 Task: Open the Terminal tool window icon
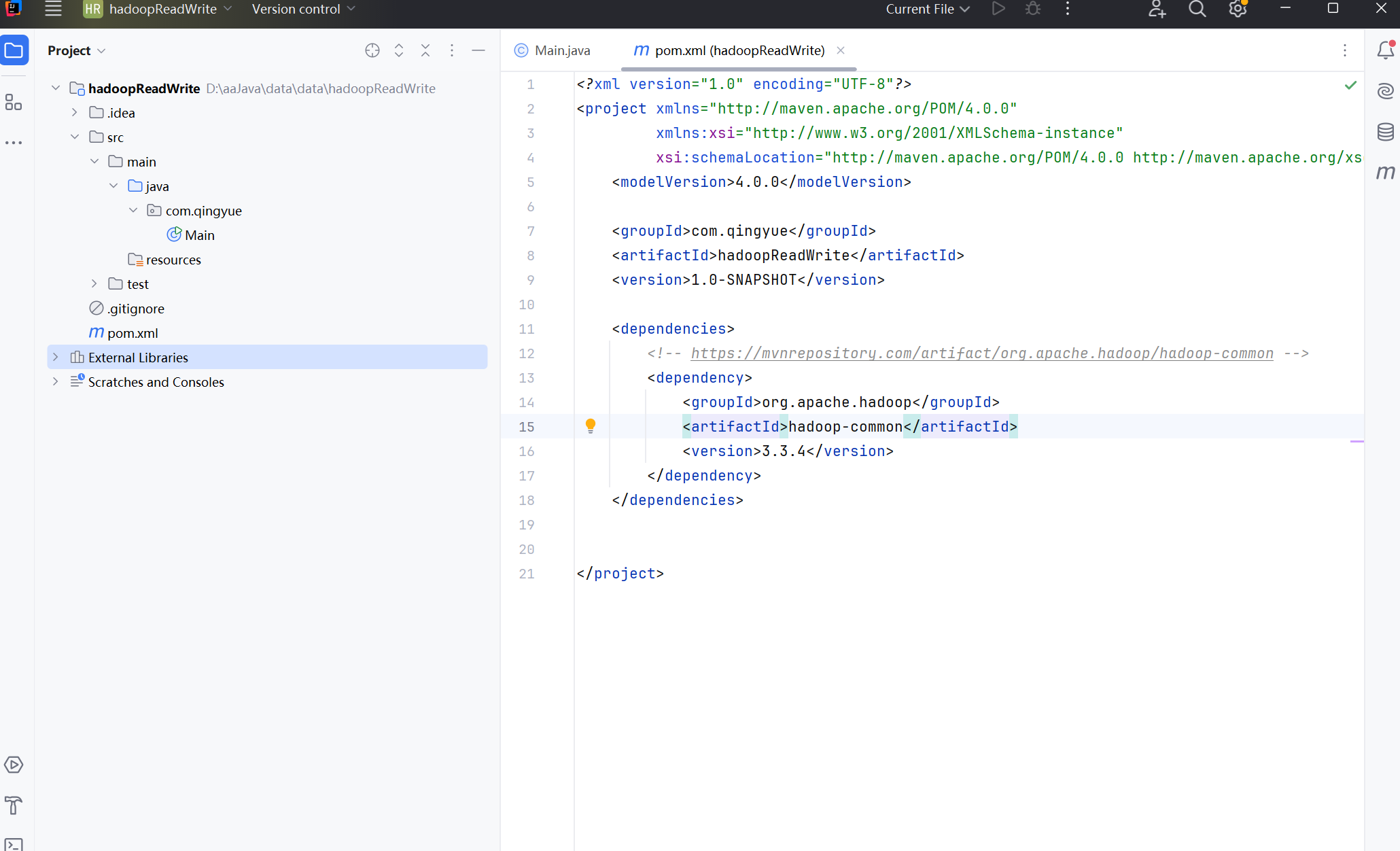[x=14, y=844]
